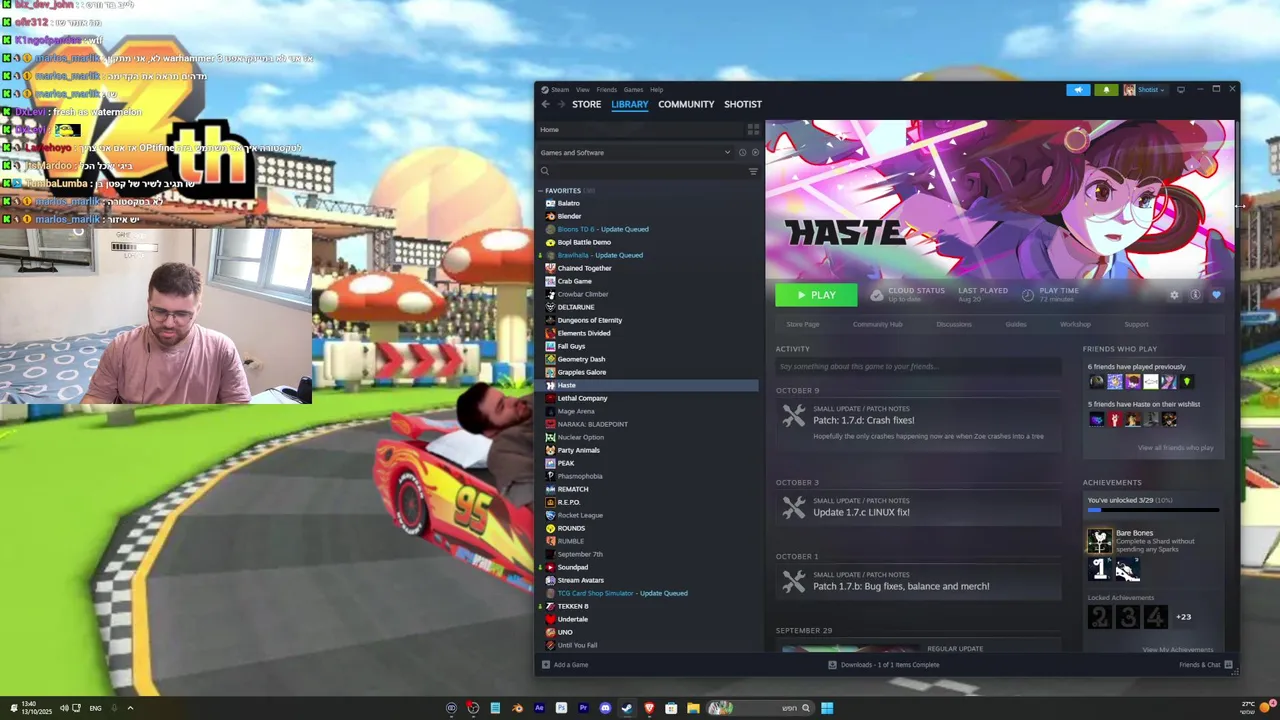This screenshot has height=720, width=1280.
Task: Switch to COMMUNITY tab
Action: [686, 104]
